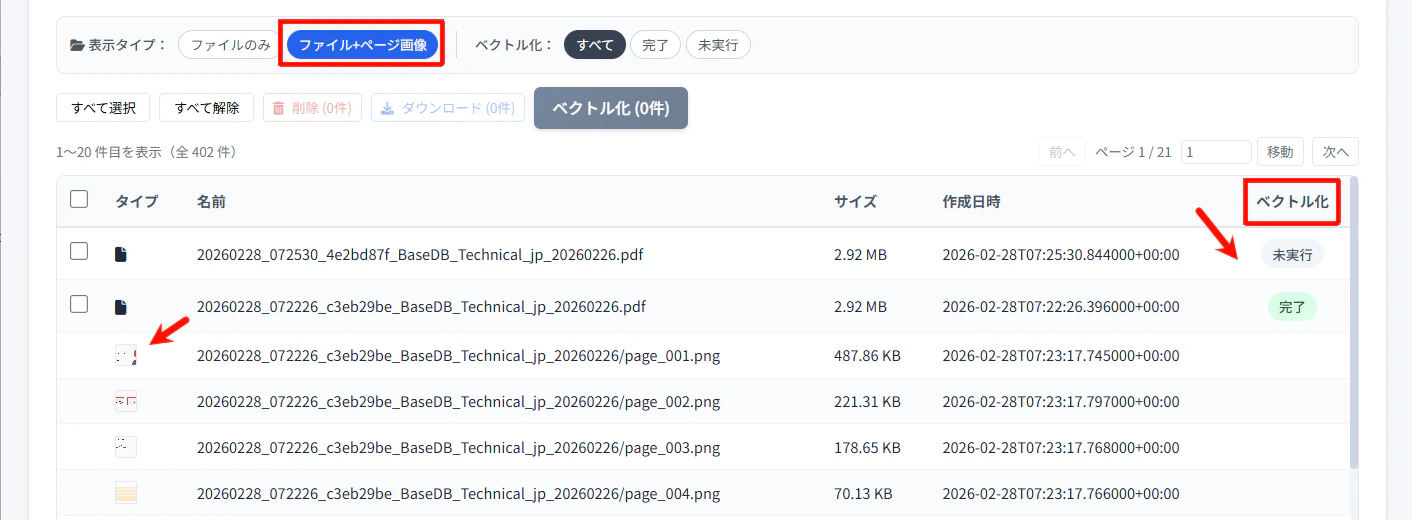Open the page_002.png thumbnail

click(x=126, y=401)
